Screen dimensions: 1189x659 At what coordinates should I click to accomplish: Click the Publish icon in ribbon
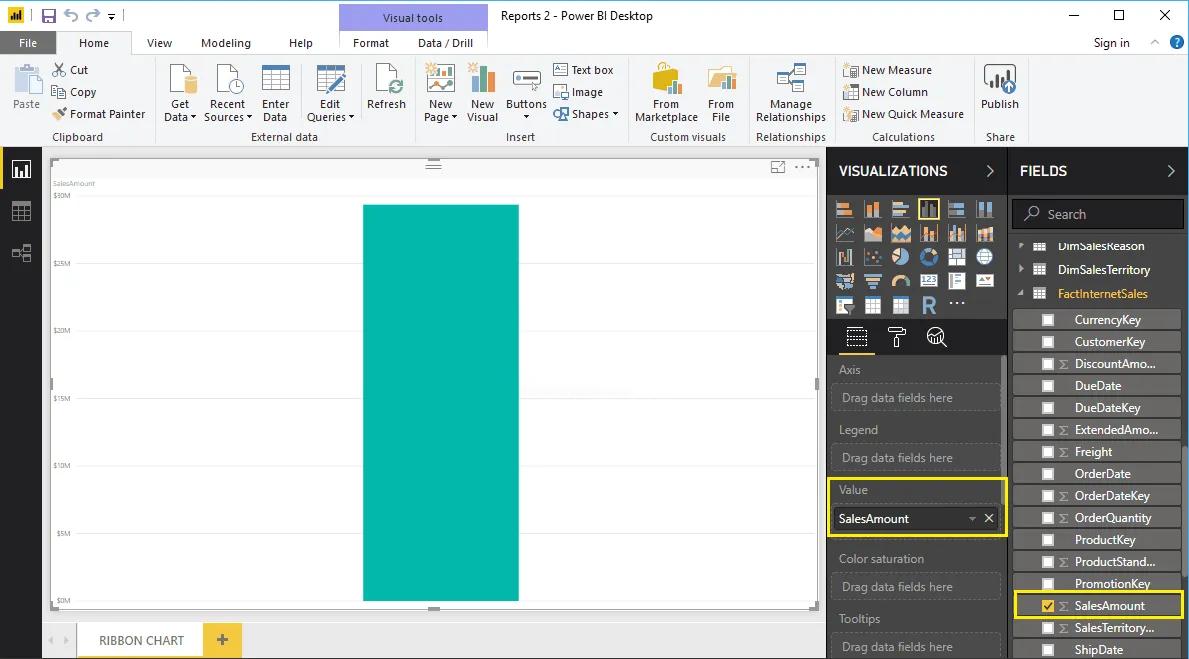tap(999, 88)
